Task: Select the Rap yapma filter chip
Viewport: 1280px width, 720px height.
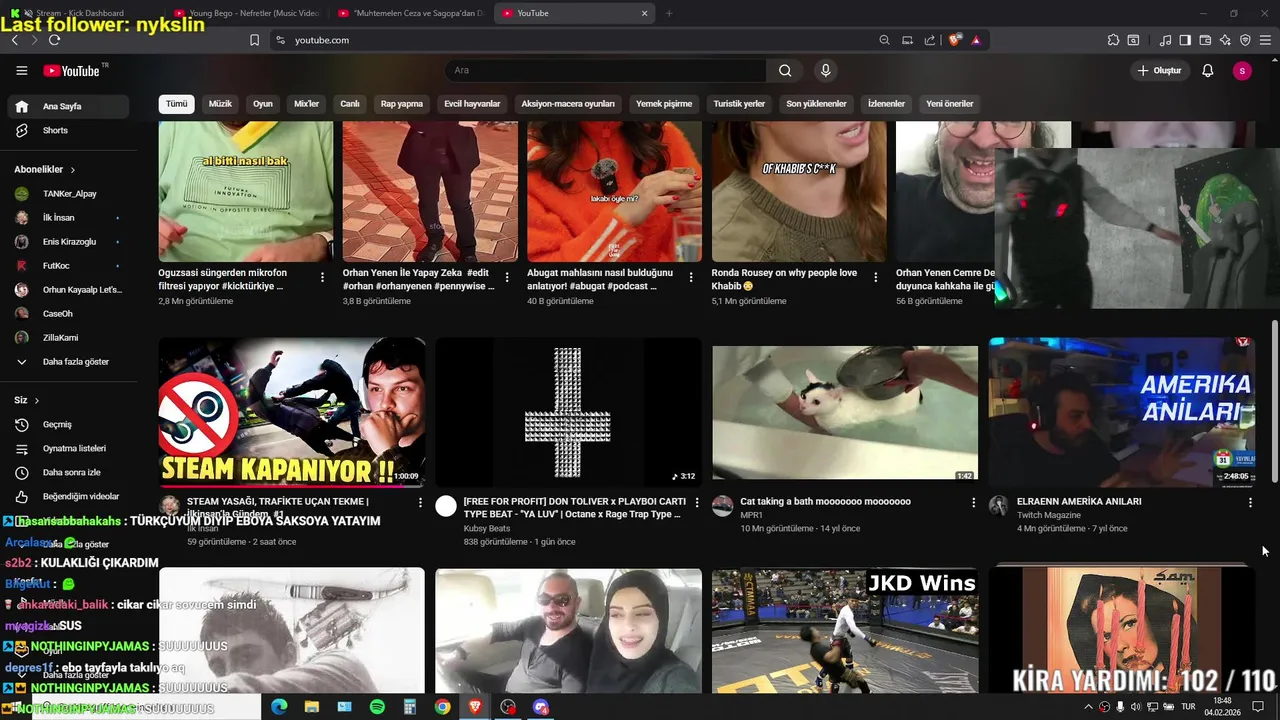Action: tap(401, 104)
